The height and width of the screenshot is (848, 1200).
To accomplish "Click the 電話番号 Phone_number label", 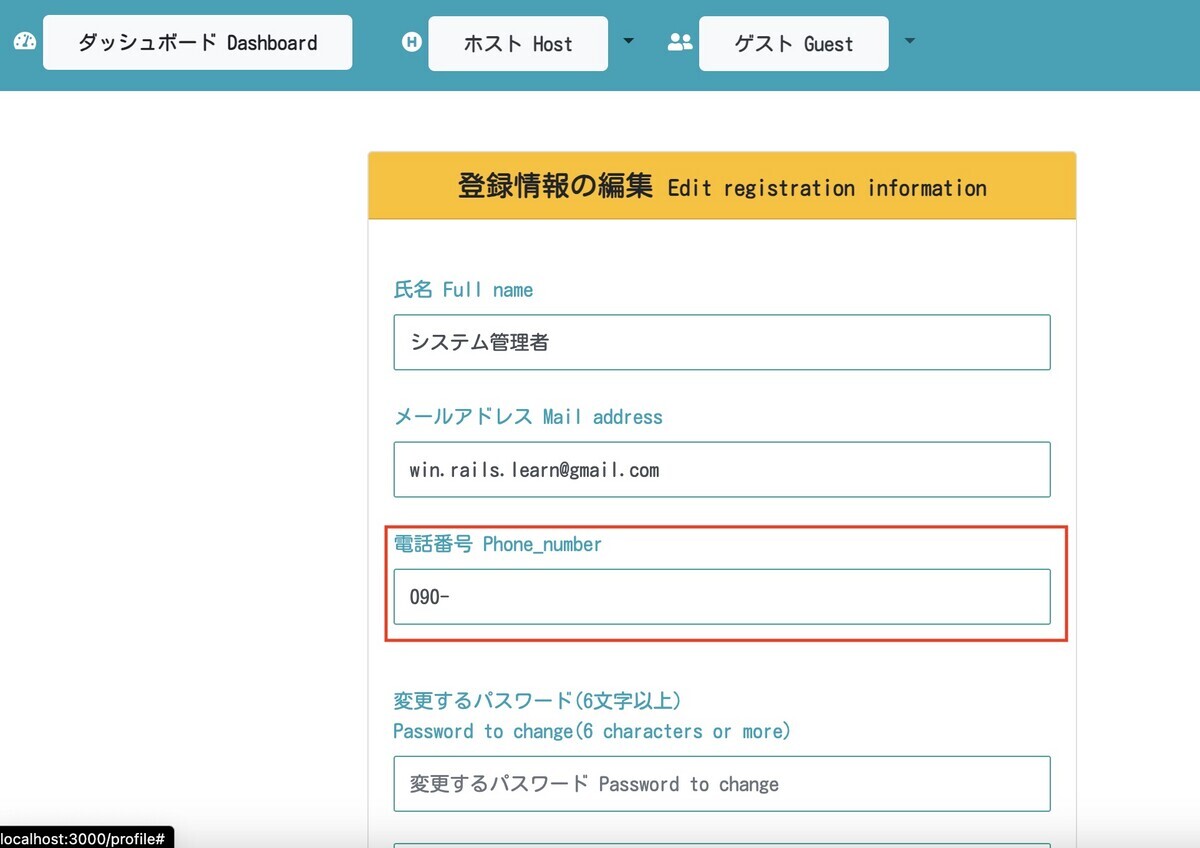I will (498, 544).
